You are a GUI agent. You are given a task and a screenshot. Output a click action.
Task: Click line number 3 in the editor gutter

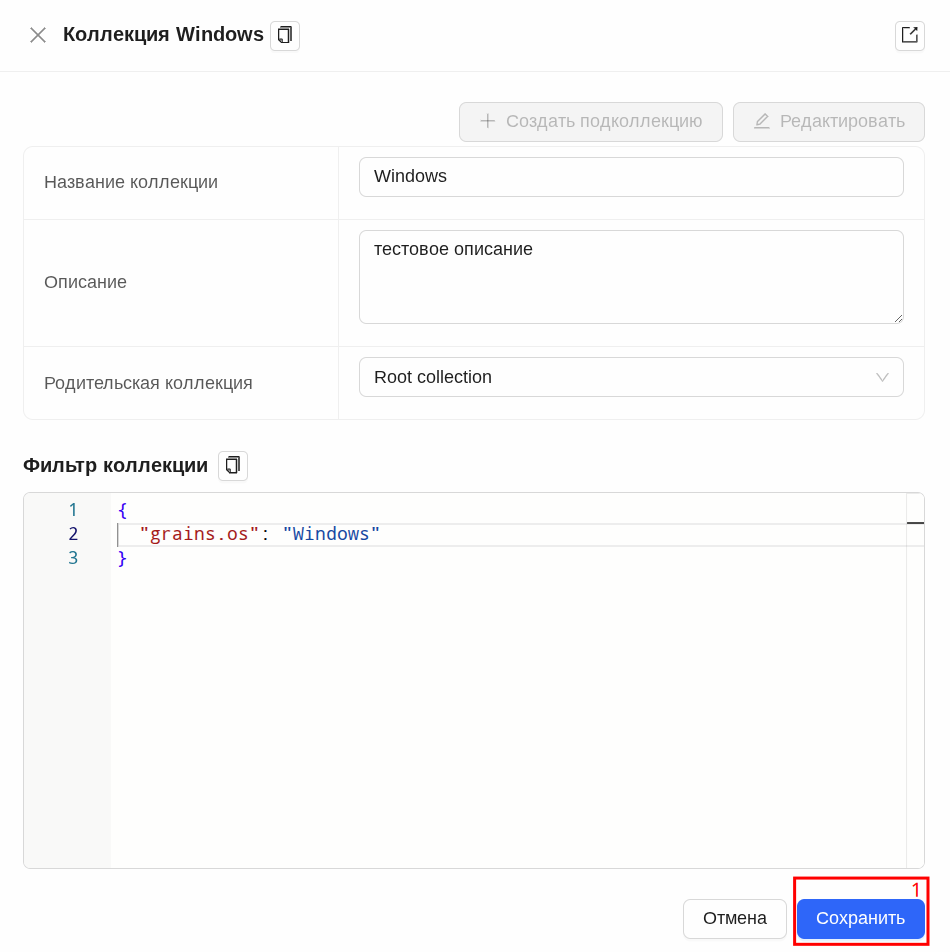[73, 558]
